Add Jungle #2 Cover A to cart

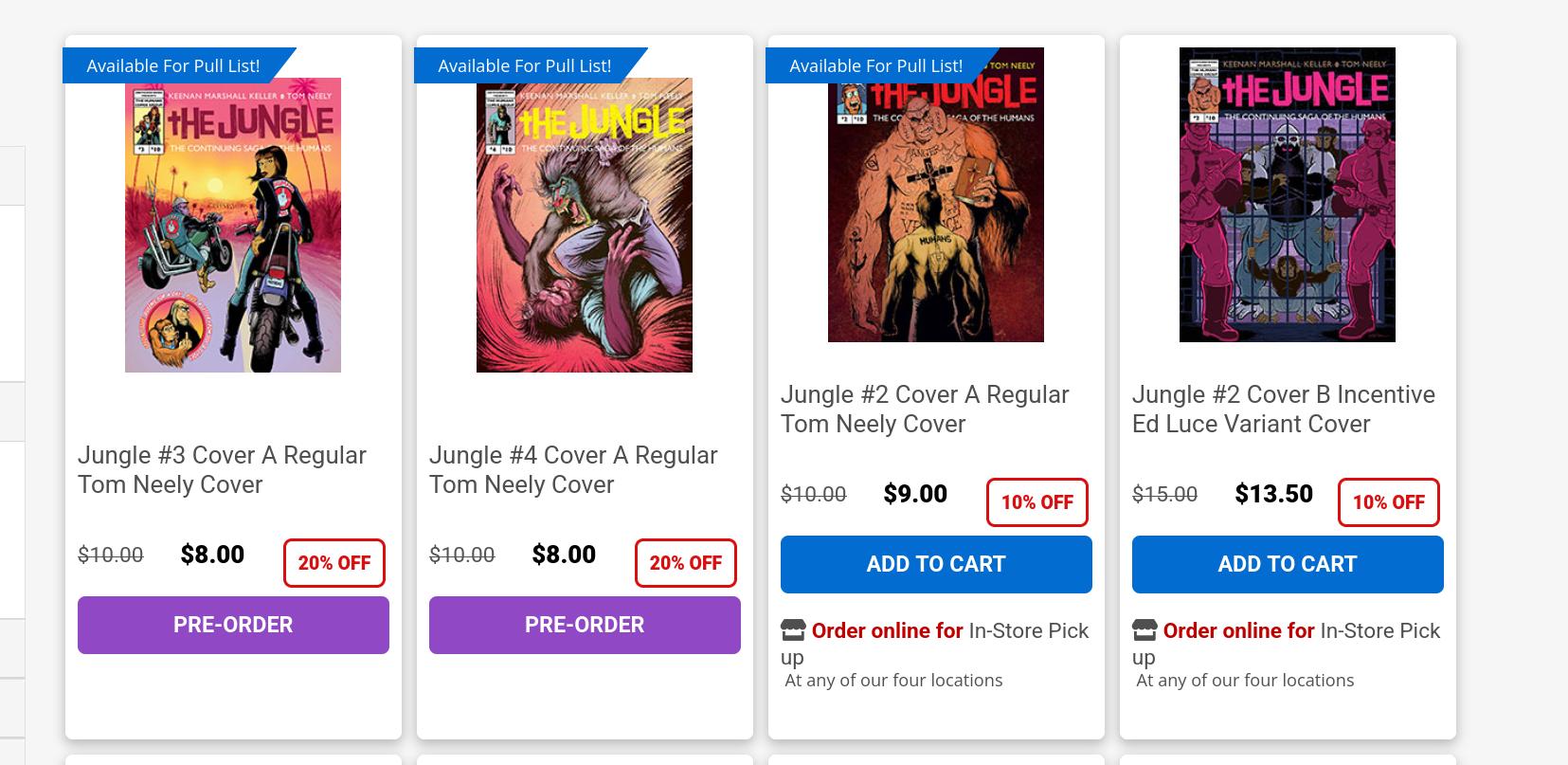936,564
